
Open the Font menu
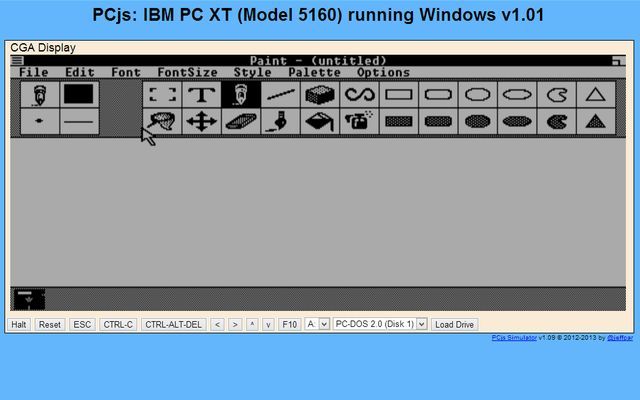pyautogui.click(x=126, y=72)
